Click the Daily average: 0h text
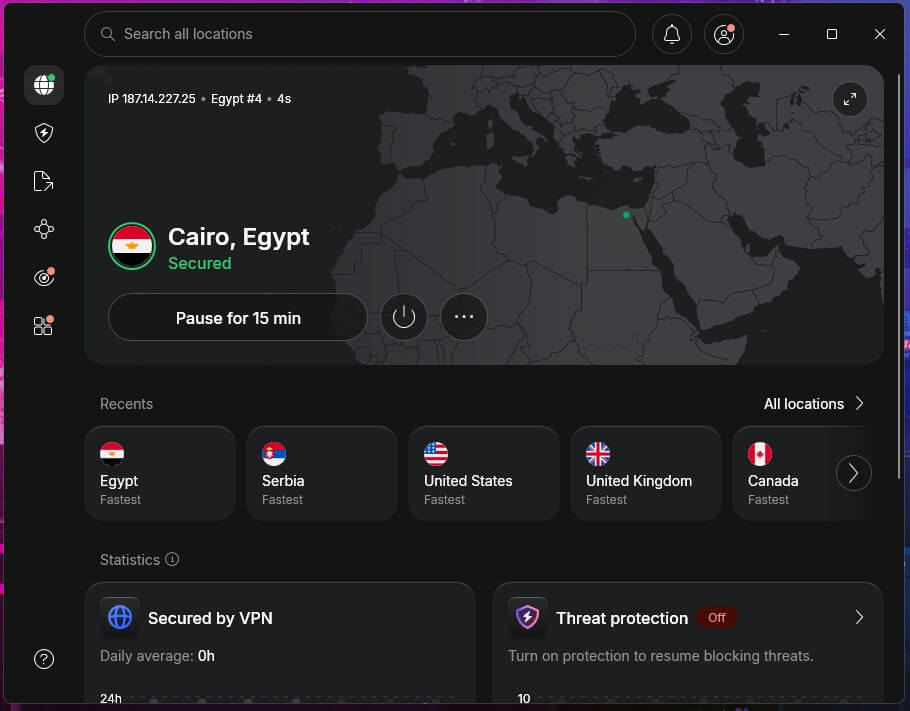Image resolution: width=910 pixels, height=711 pixels. pyautogui.click(x=157, y=656)
